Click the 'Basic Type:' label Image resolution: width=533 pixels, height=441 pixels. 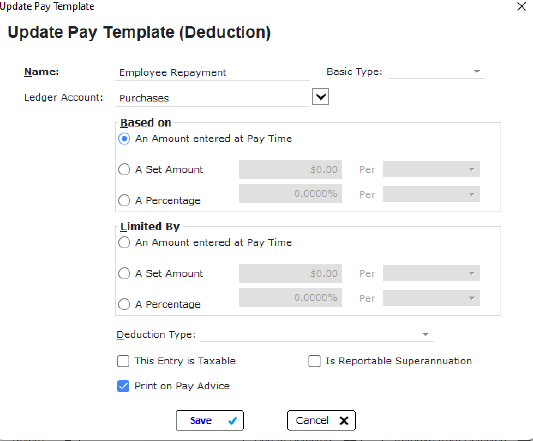[354, 72]
